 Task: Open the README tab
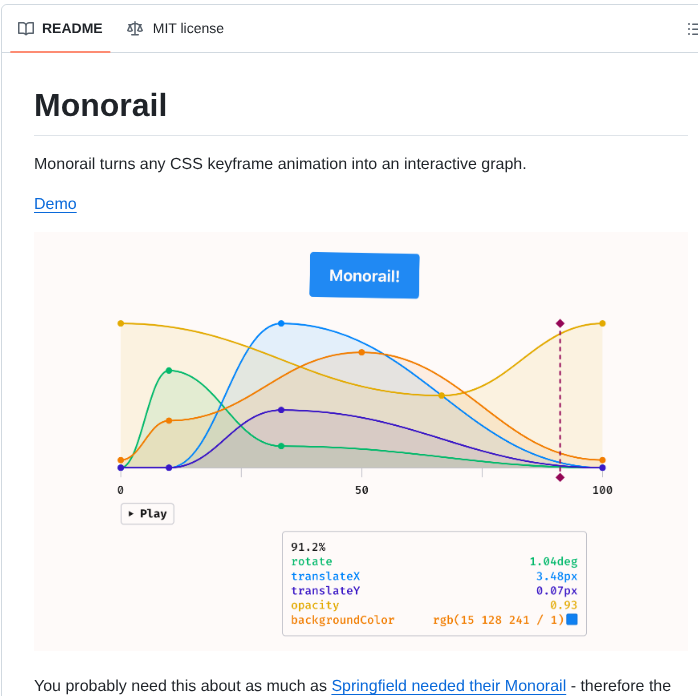click(x=60, y=28)
